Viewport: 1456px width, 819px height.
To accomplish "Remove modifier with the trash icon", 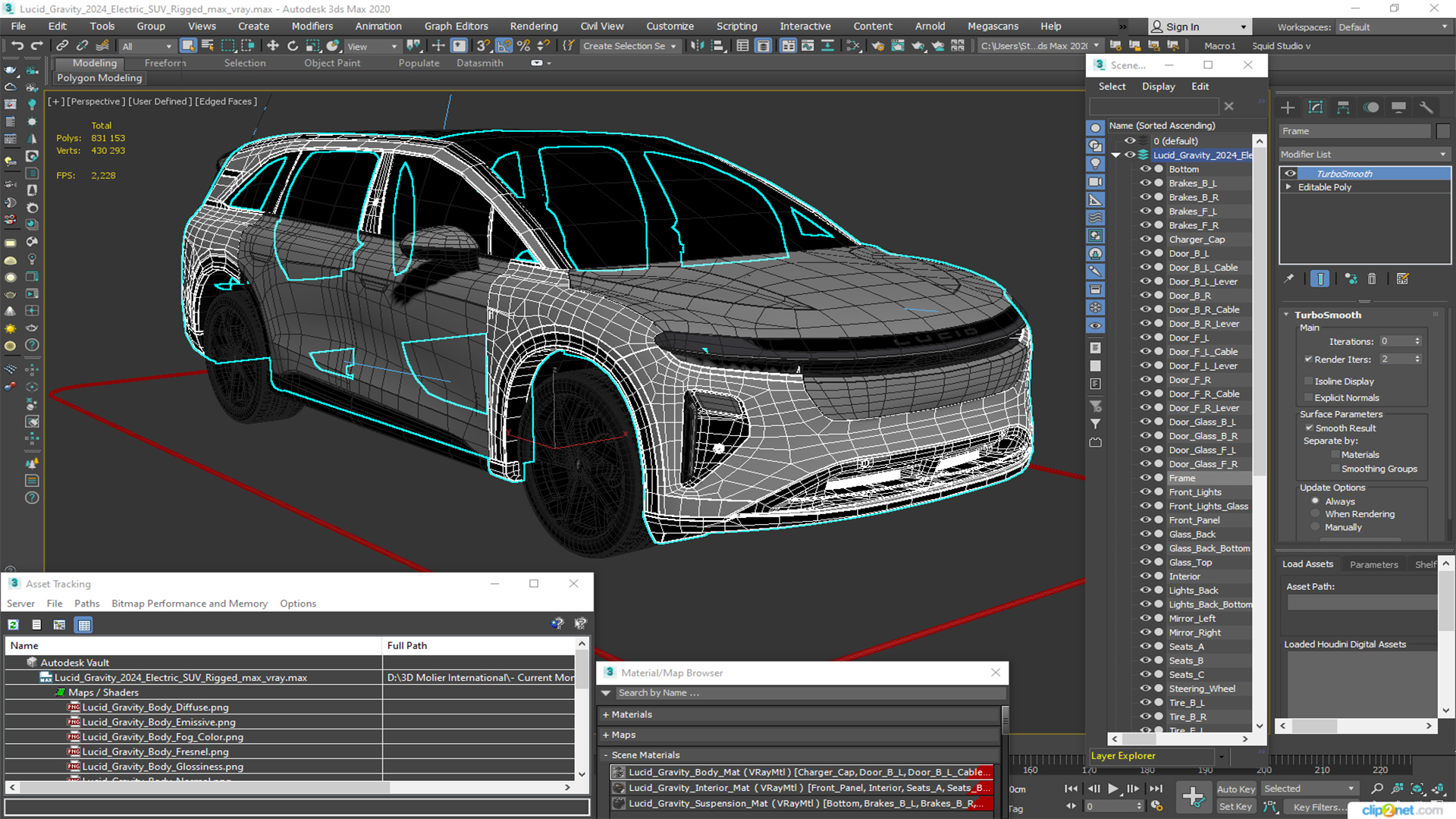I will (1372, 279).
